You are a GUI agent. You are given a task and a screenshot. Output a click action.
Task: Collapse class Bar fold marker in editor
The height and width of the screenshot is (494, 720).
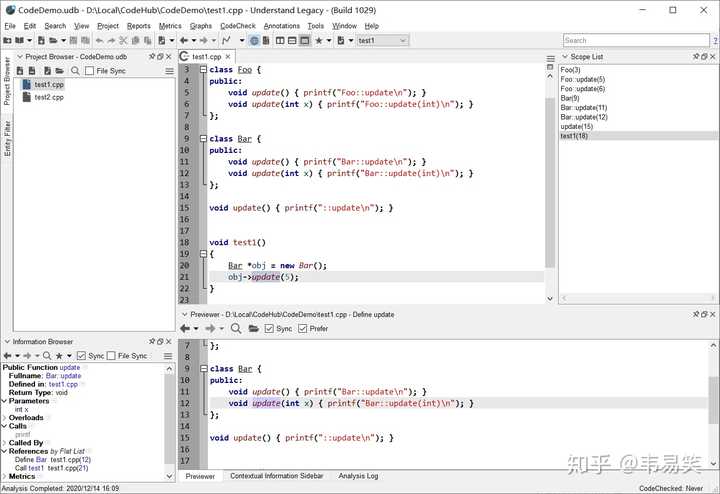tap(203, 139)
